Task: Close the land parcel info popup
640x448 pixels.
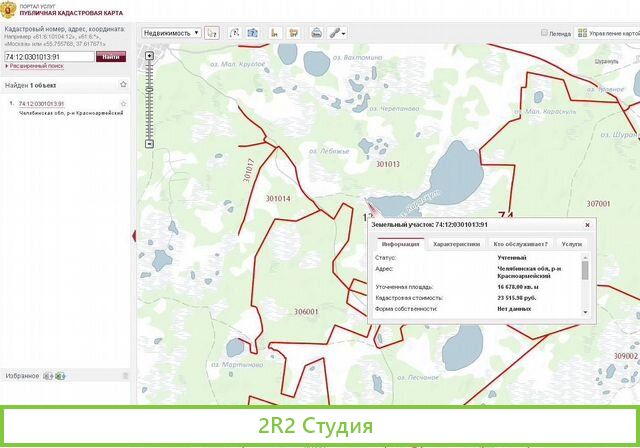Action: [x=587, y=226]
